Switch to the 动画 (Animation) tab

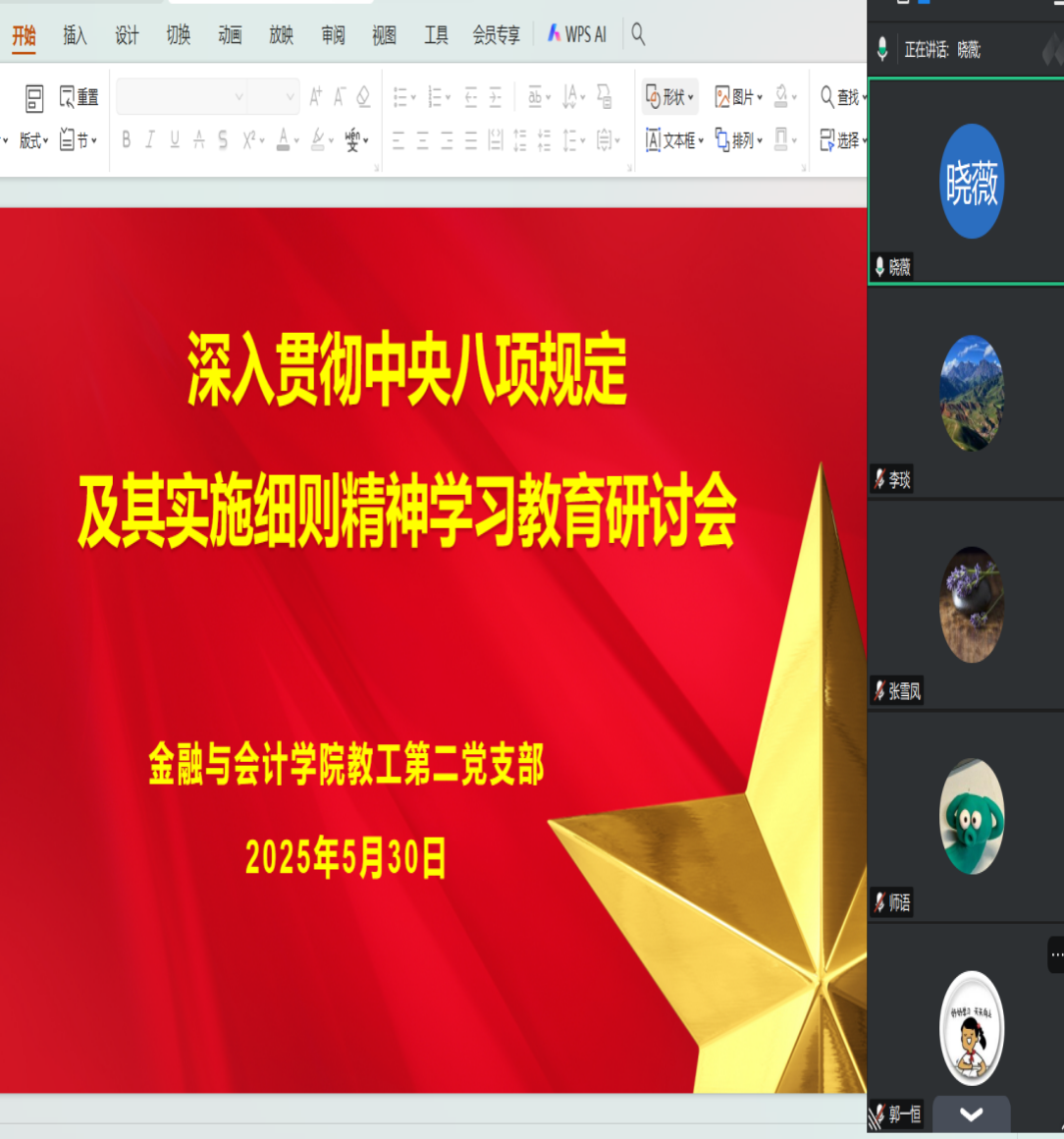pos(230,36)
